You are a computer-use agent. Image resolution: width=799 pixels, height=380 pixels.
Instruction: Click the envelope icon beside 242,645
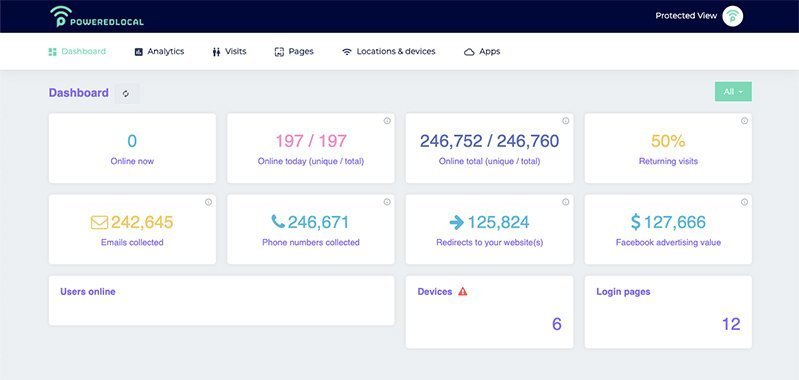[99, 223]
